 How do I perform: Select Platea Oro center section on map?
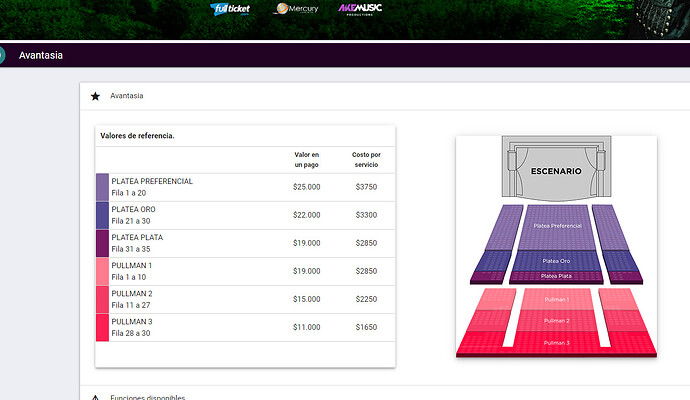556,261
